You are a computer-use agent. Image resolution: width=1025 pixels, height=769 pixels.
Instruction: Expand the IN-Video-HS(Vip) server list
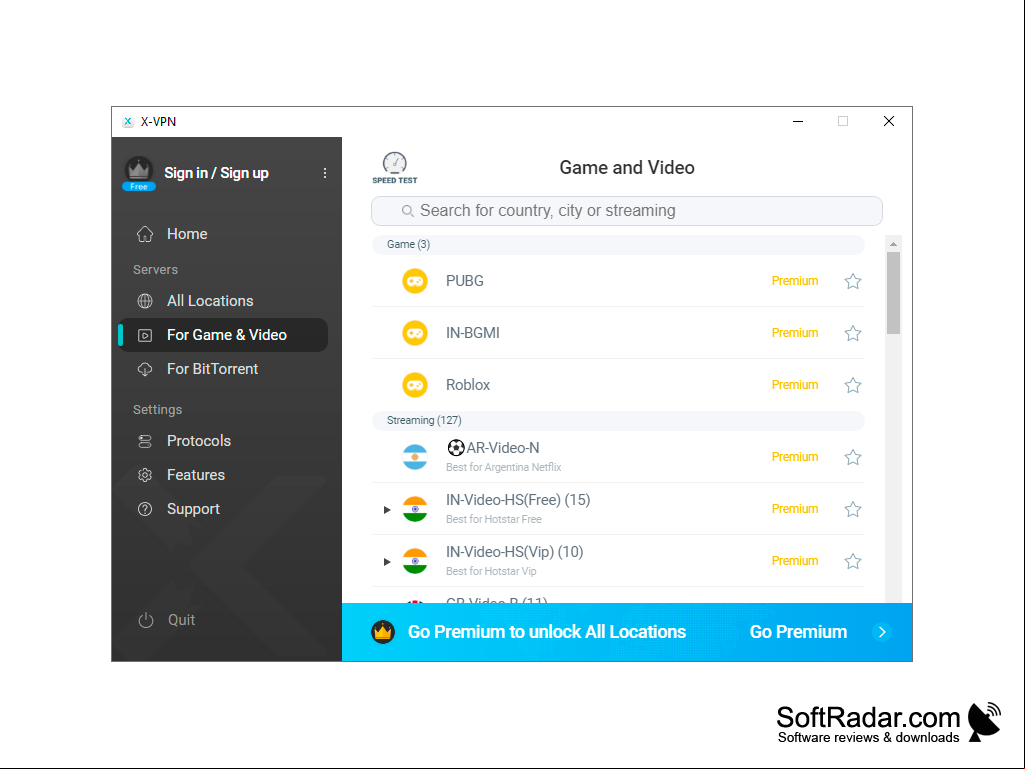click(x=387, y=562)
